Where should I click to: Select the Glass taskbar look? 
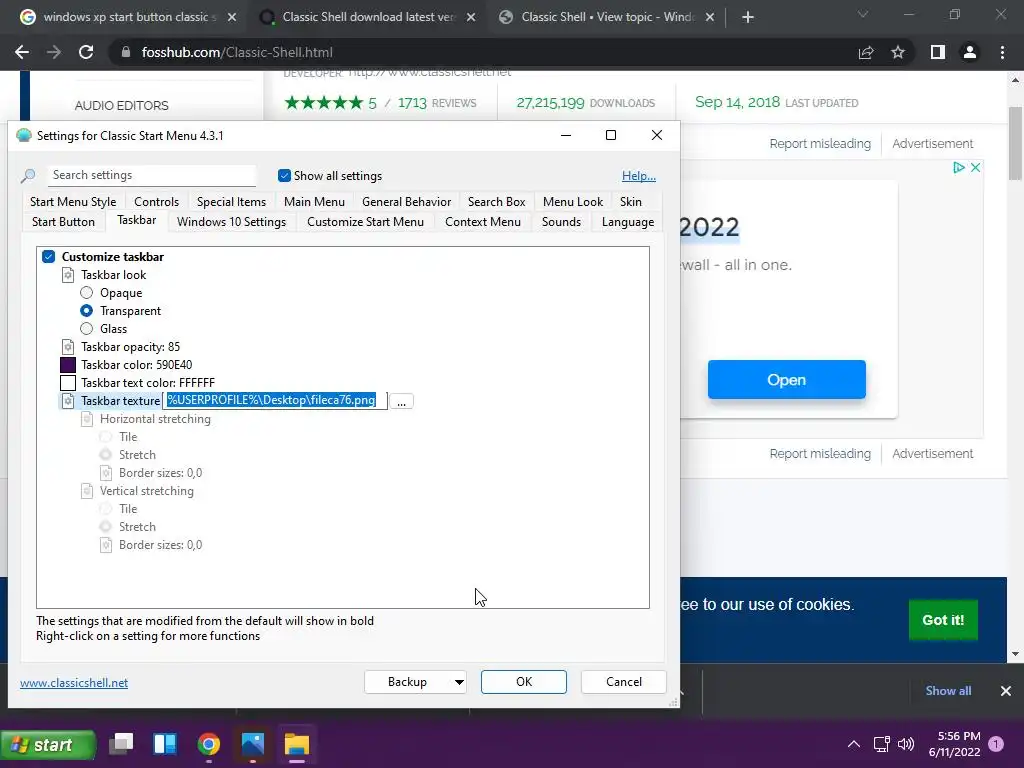point(86,328)
